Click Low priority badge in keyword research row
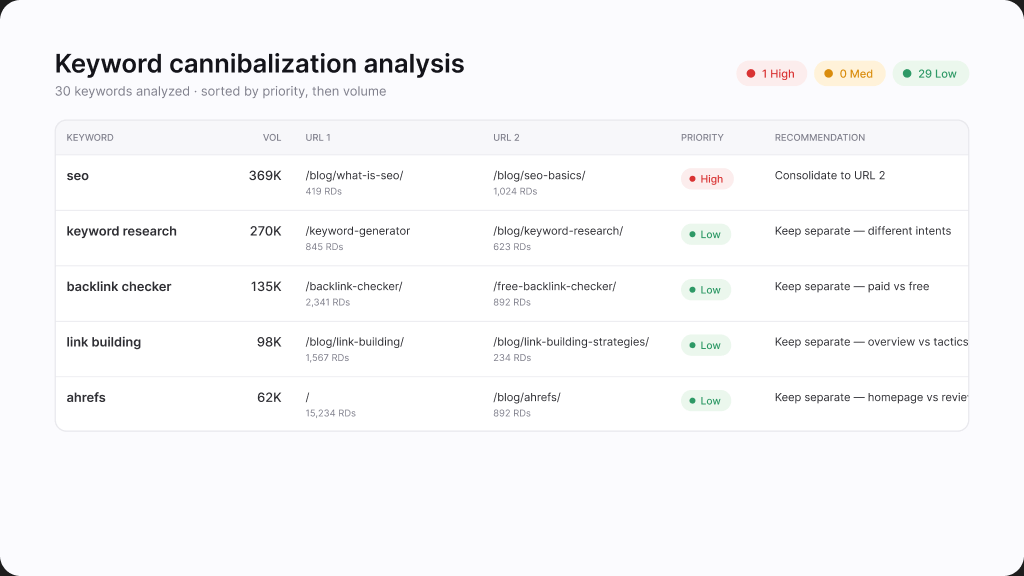 pos(706,234)
